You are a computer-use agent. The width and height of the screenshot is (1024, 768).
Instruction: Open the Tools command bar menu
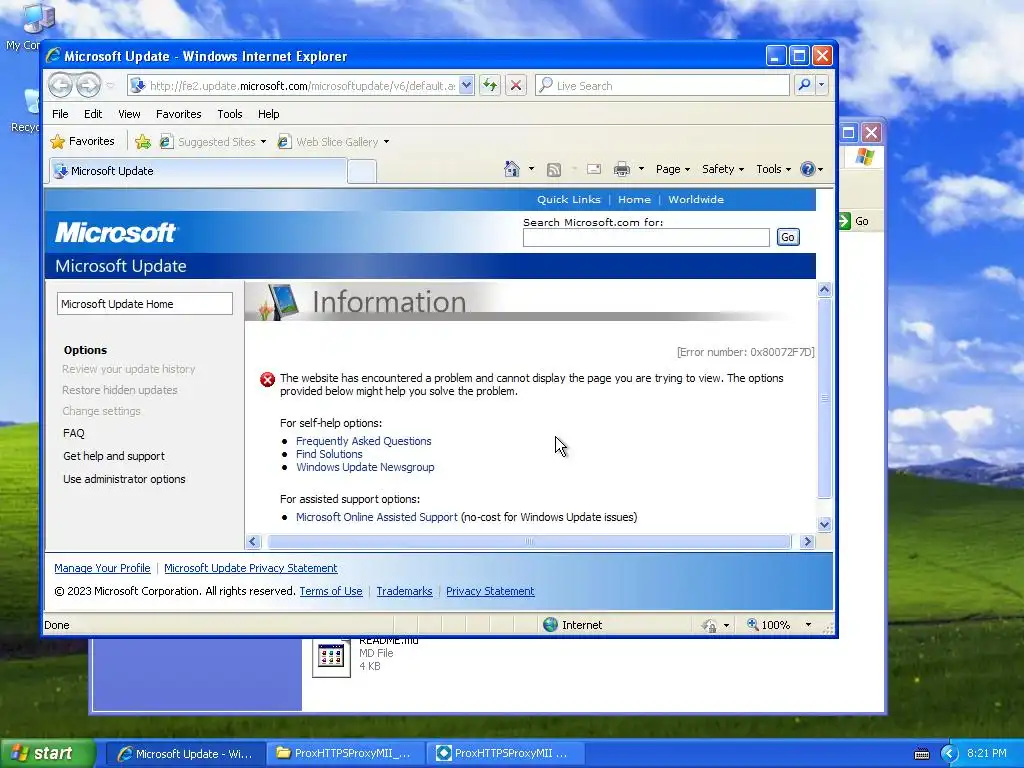773,169
